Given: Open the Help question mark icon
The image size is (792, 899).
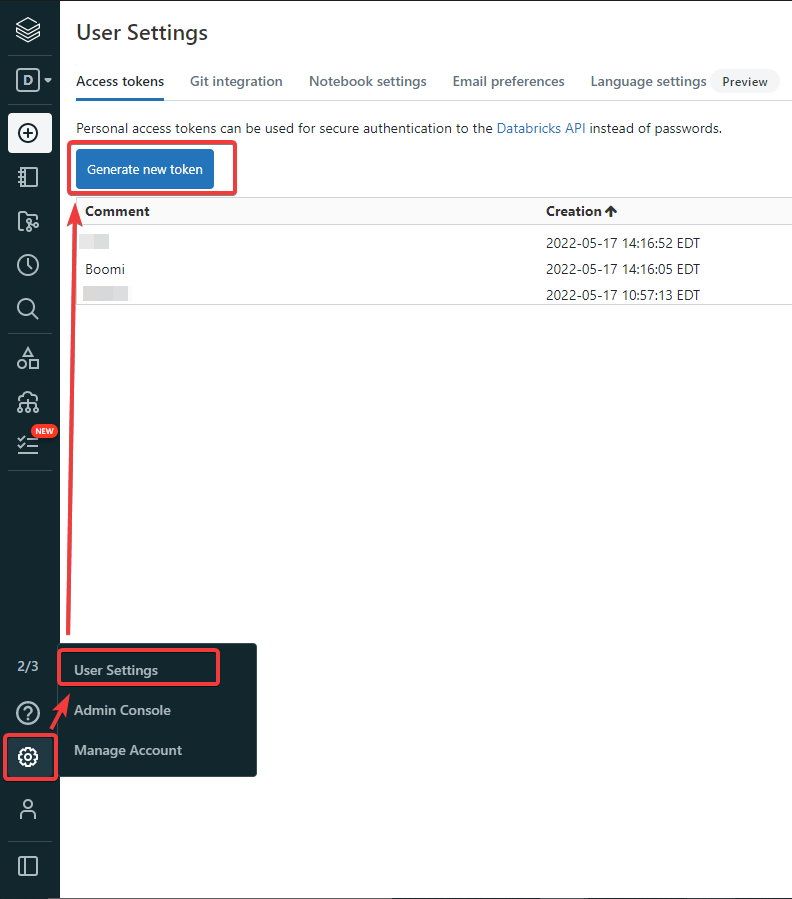Looking at the screenshot, I should (27, 713).
